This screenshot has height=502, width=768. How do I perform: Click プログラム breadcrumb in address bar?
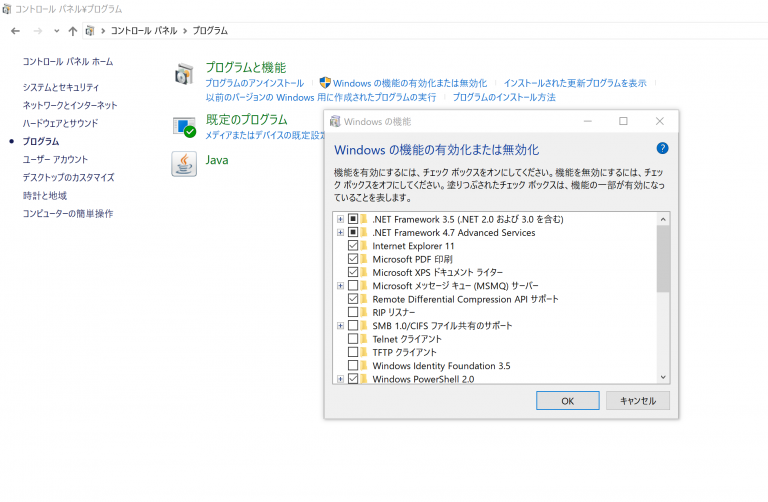pos(210,31)
